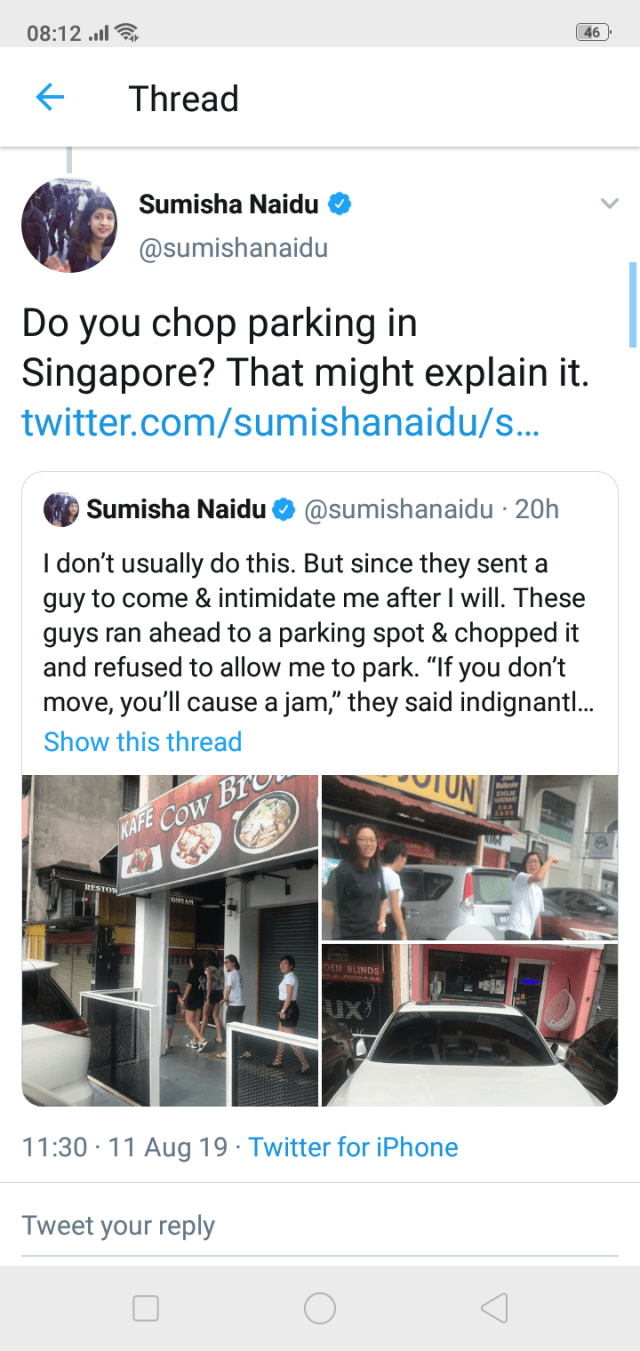Tap the Sumisha Naidu display name
640x1351 pixels.
tap(228, 205)
